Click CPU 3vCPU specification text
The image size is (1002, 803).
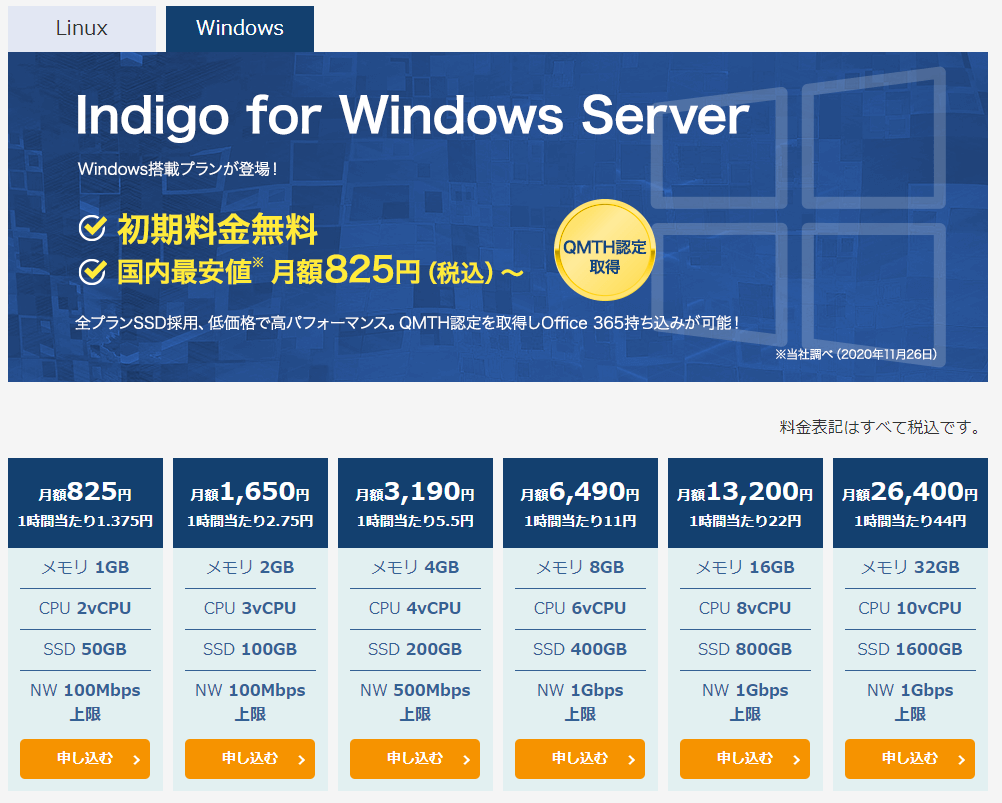pos(250,608)
